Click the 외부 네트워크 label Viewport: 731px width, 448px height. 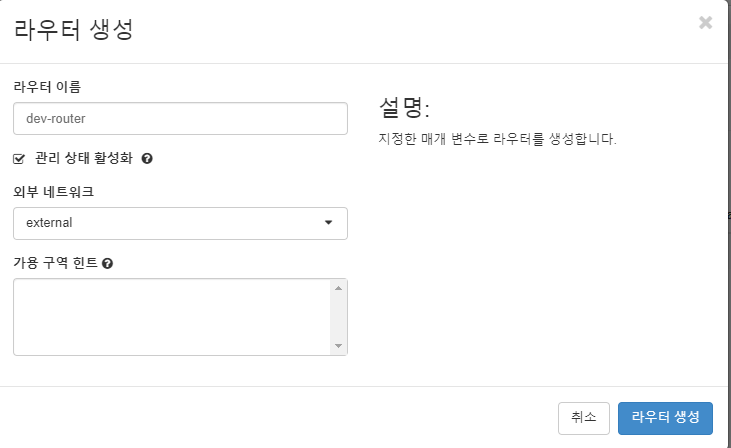[54, 192]
